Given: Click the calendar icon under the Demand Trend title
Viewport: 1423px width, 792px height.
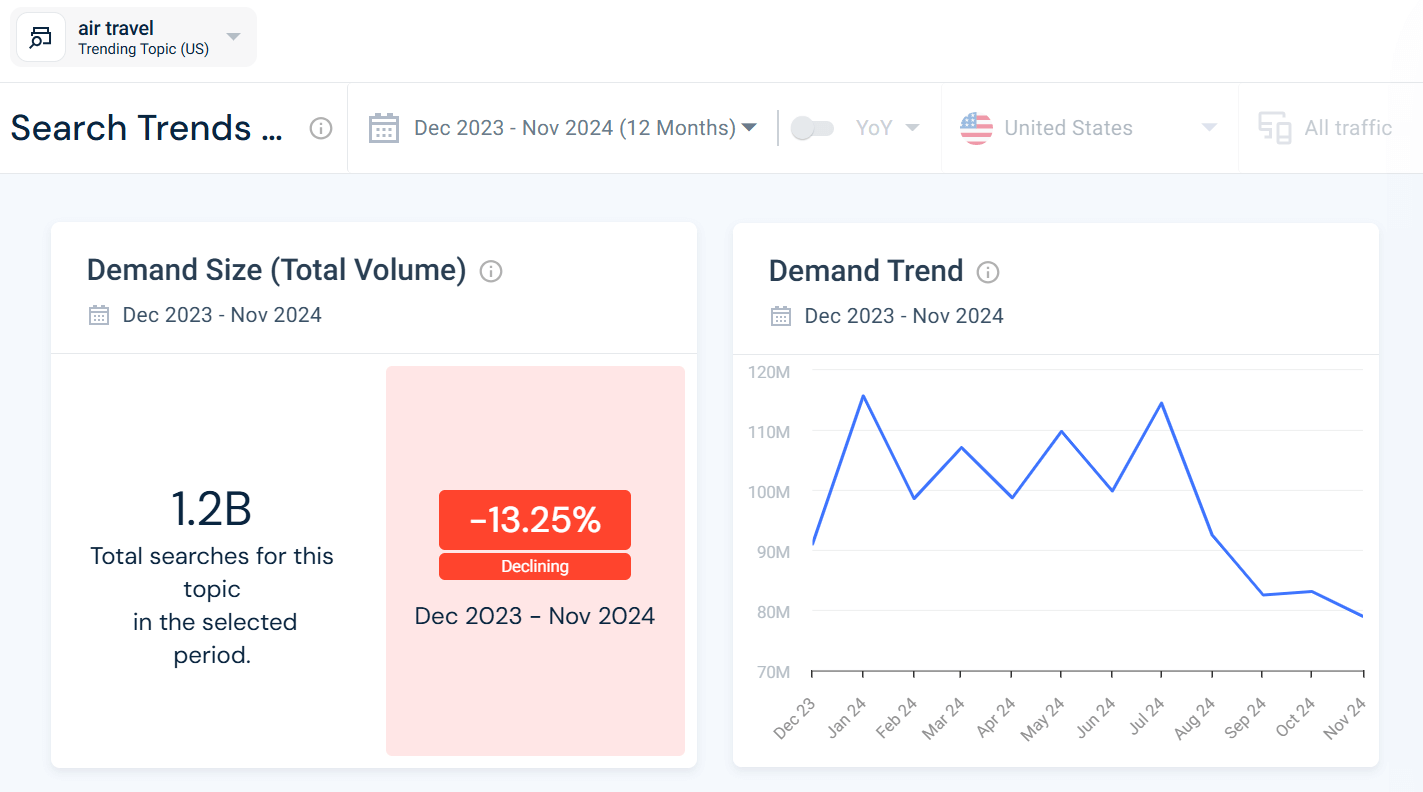Looking at the screenshot, I should coord(780,315).
